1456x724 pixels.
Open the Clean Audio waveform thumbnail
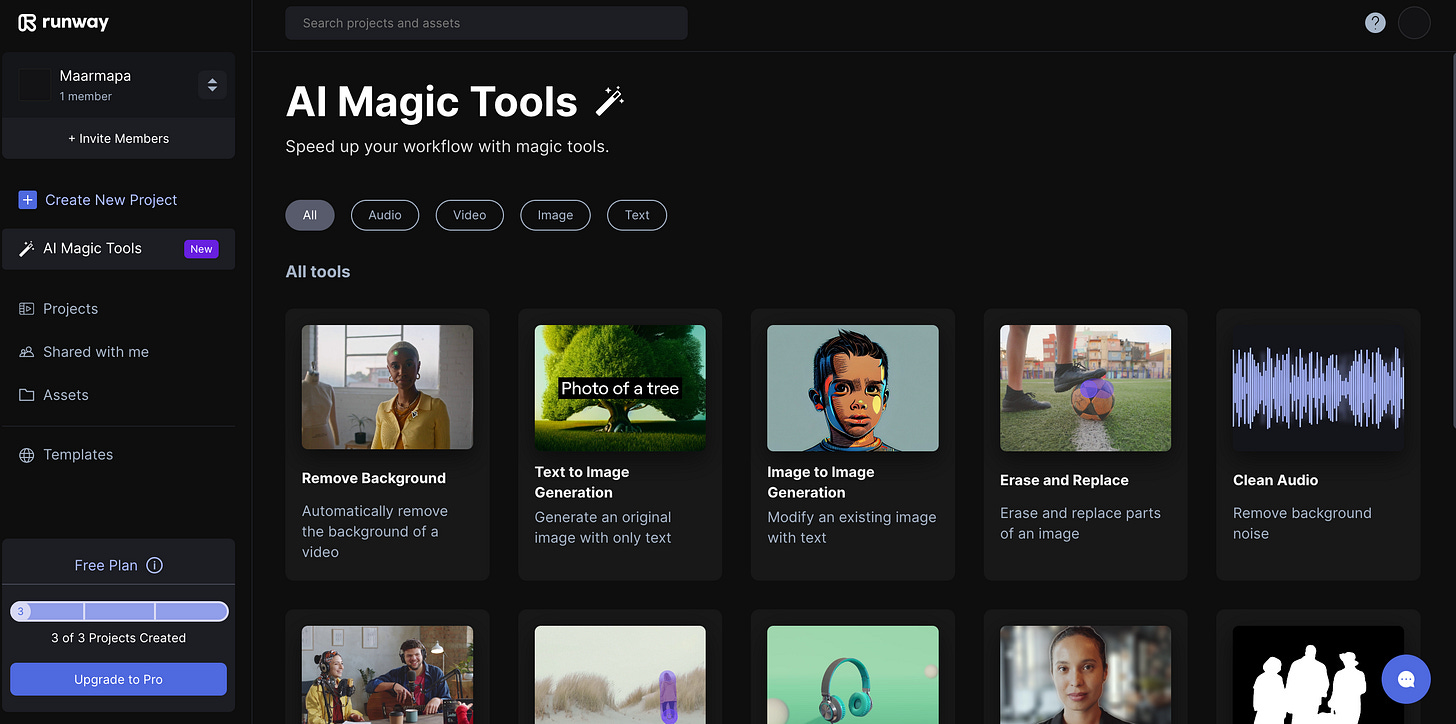click(1318, 388)
